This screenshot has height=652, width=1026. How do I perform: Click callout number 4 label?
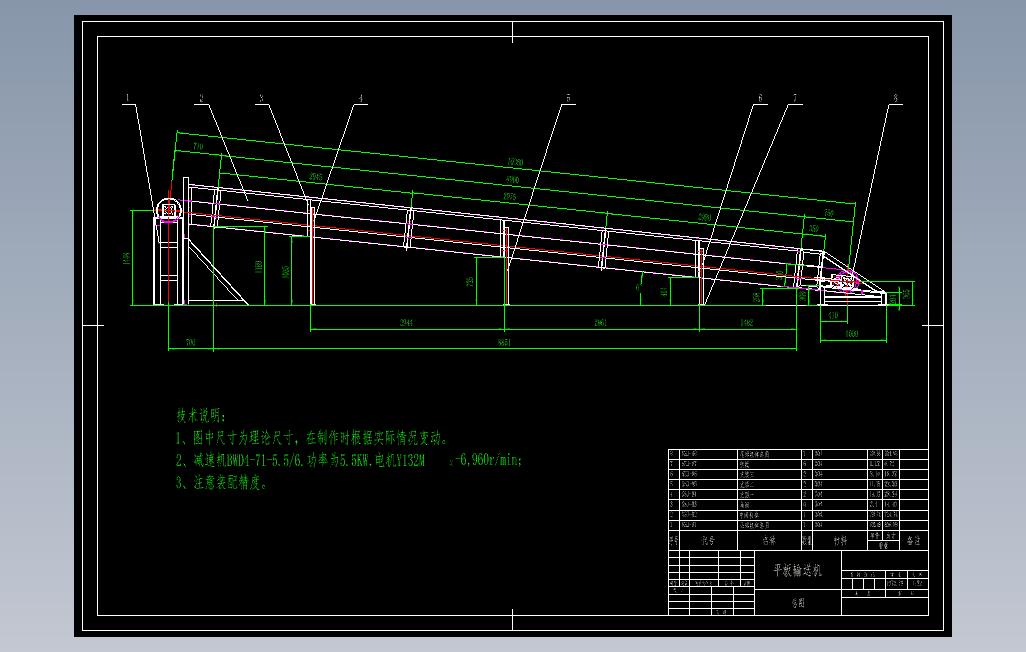pos(361,98)
